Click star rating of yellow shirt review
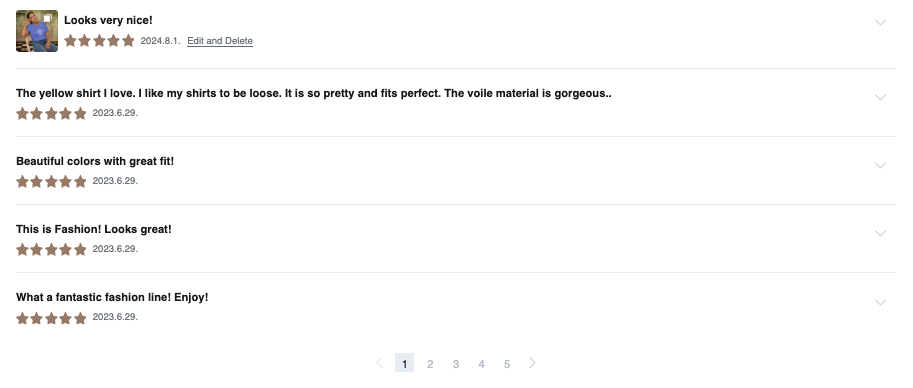Viewport: 913px width, 388px height. (x=51, y=113)
